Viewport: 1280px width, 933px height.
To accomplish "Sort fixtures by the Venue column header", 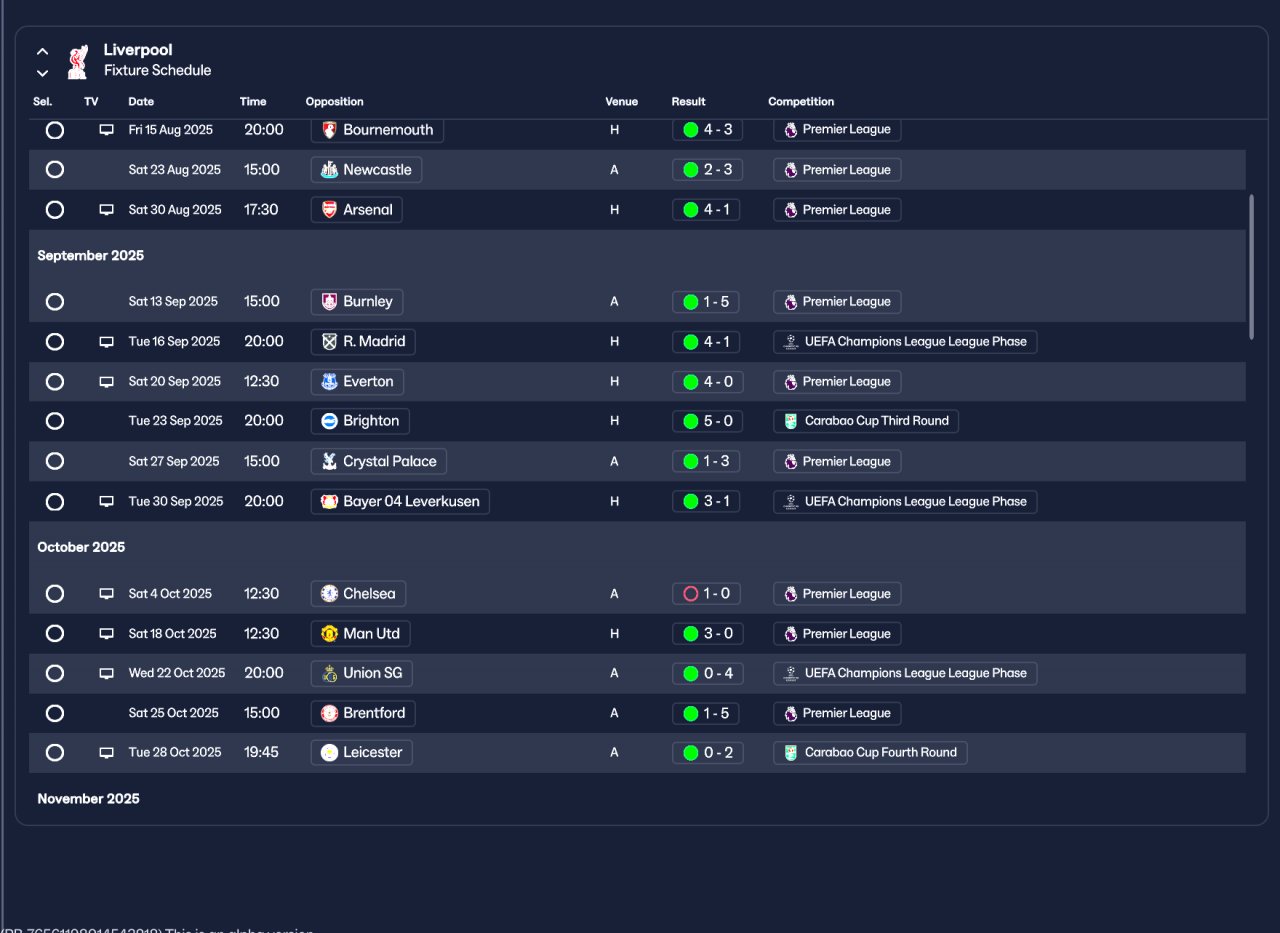I will tap(621, 102).
